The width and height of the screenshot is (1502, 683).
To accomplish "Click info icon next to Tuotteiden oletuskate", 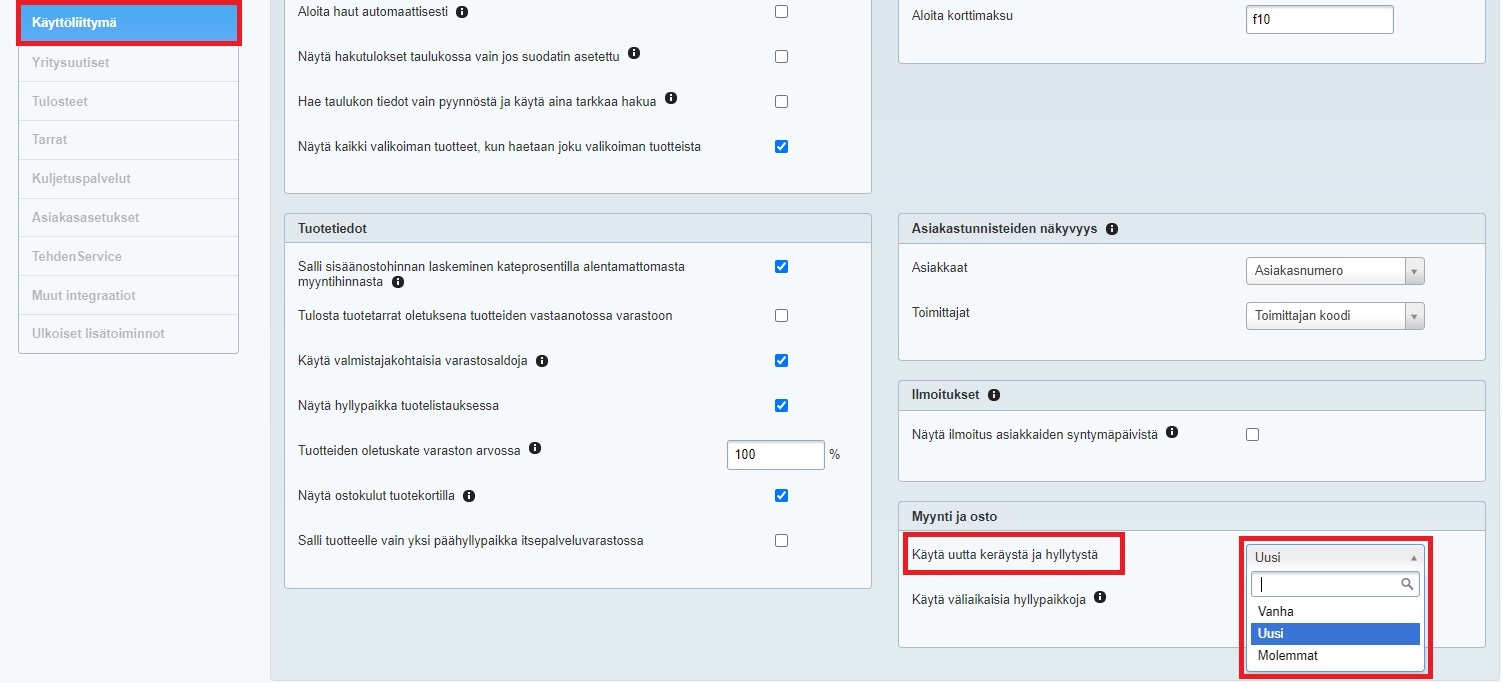I will click(535, 449).
